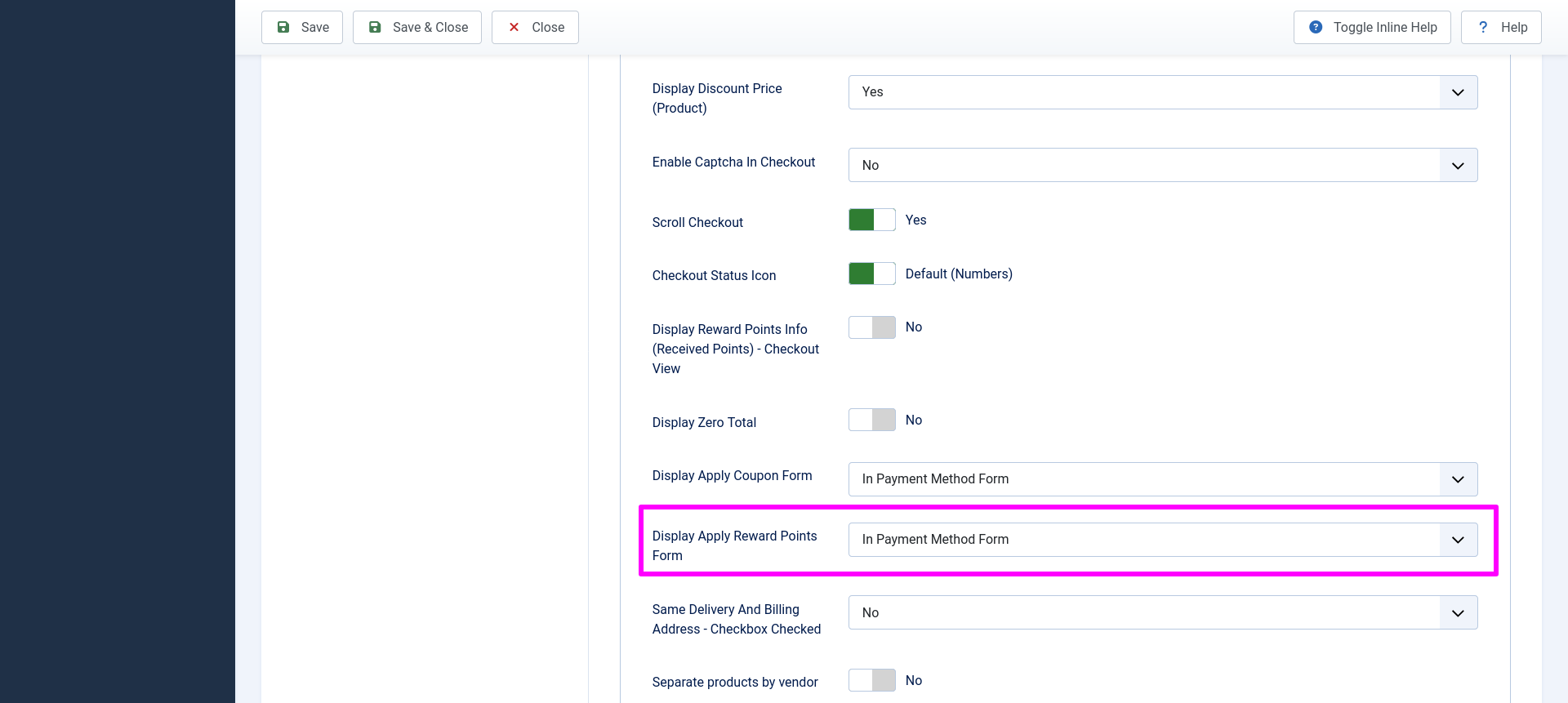
Task: Switch on Display Zero Total
Action: pyautogui.click(x=871, y=420)
